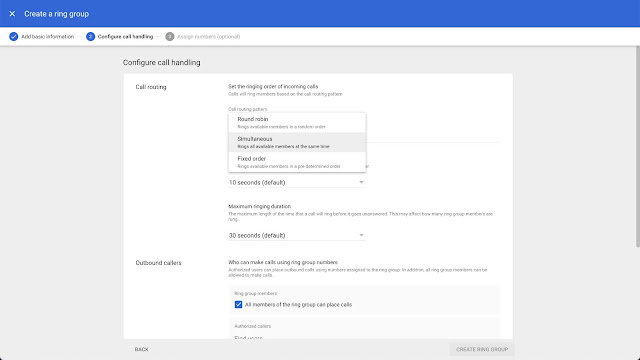Viewport: 640px width, 360px height.
Task: Open the 30 seconds (default) ringing duration dropdown
Action: click(296, 236)
